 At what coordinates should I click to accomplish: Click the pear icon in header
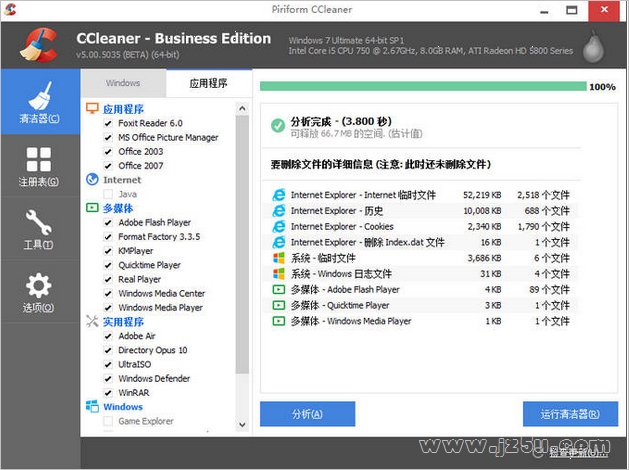(x=593, y=47)
